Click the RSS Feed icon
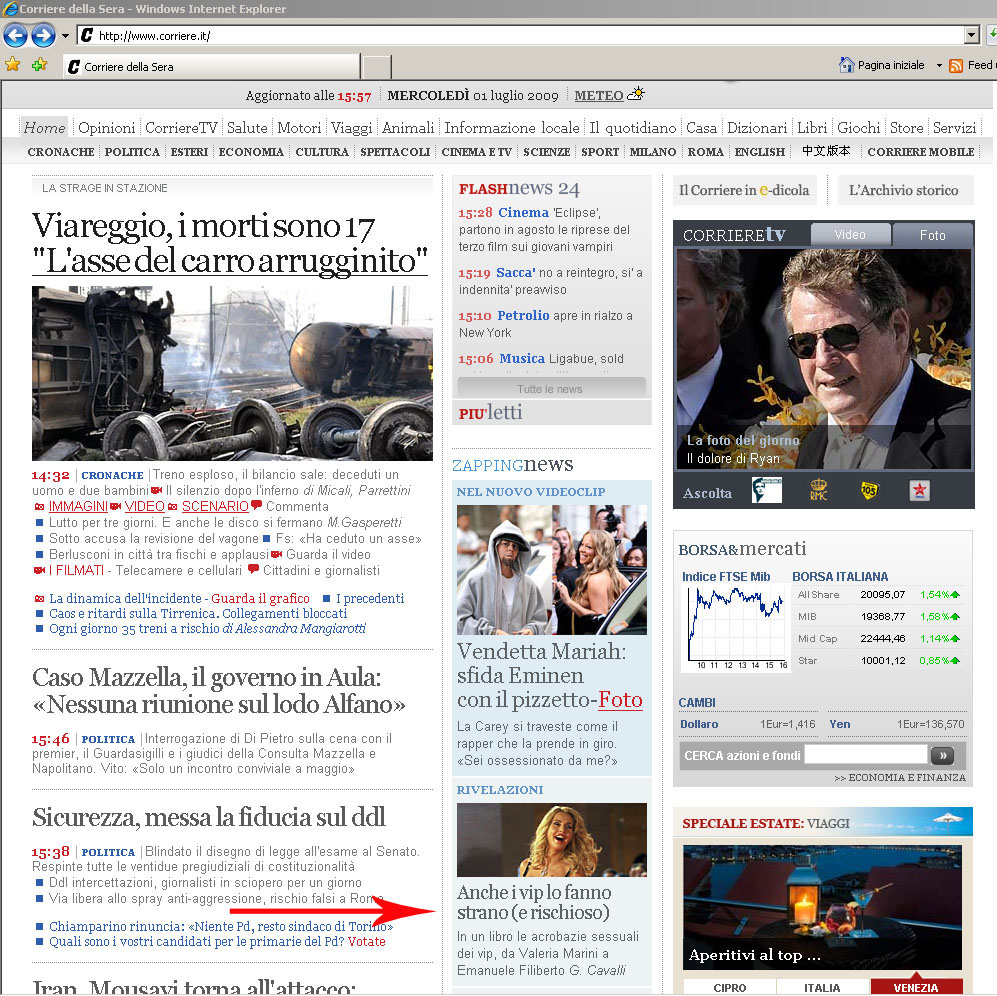This screenshot has width=997, height=996. click(x=955, y=66)
